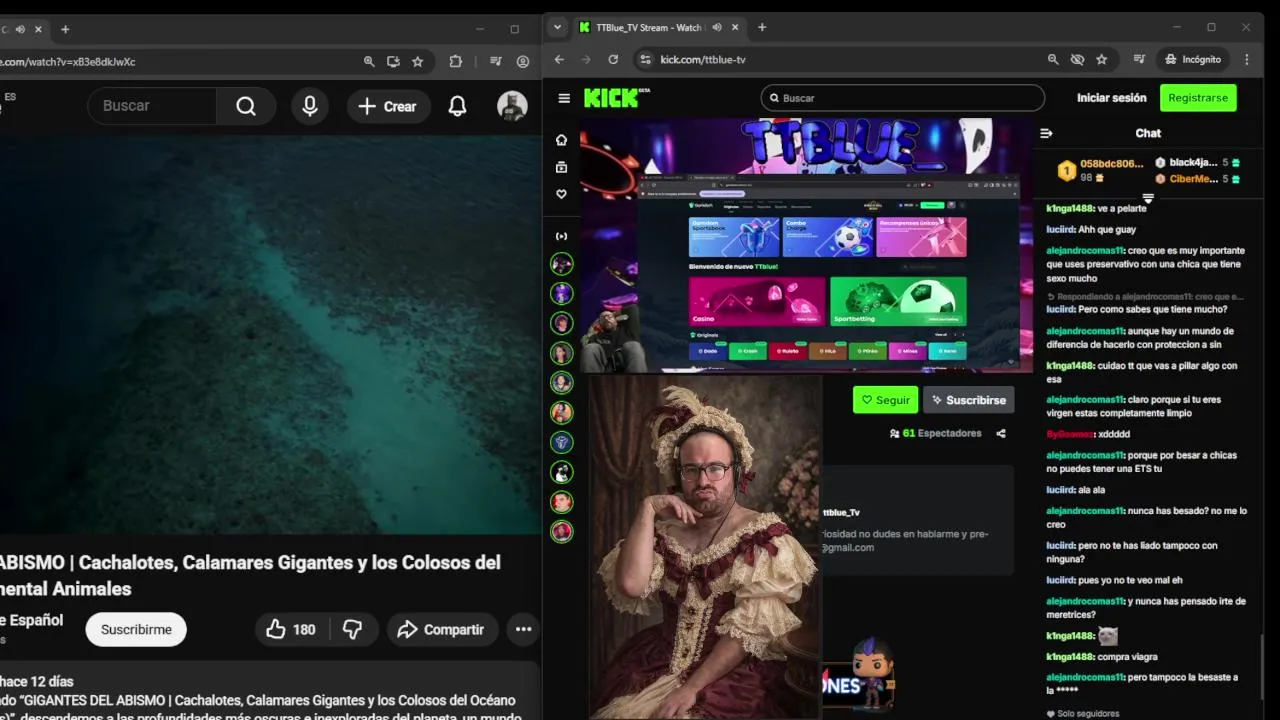
Task: Close the TTBlue_TV Stream tab
Action: pos(735,27)
